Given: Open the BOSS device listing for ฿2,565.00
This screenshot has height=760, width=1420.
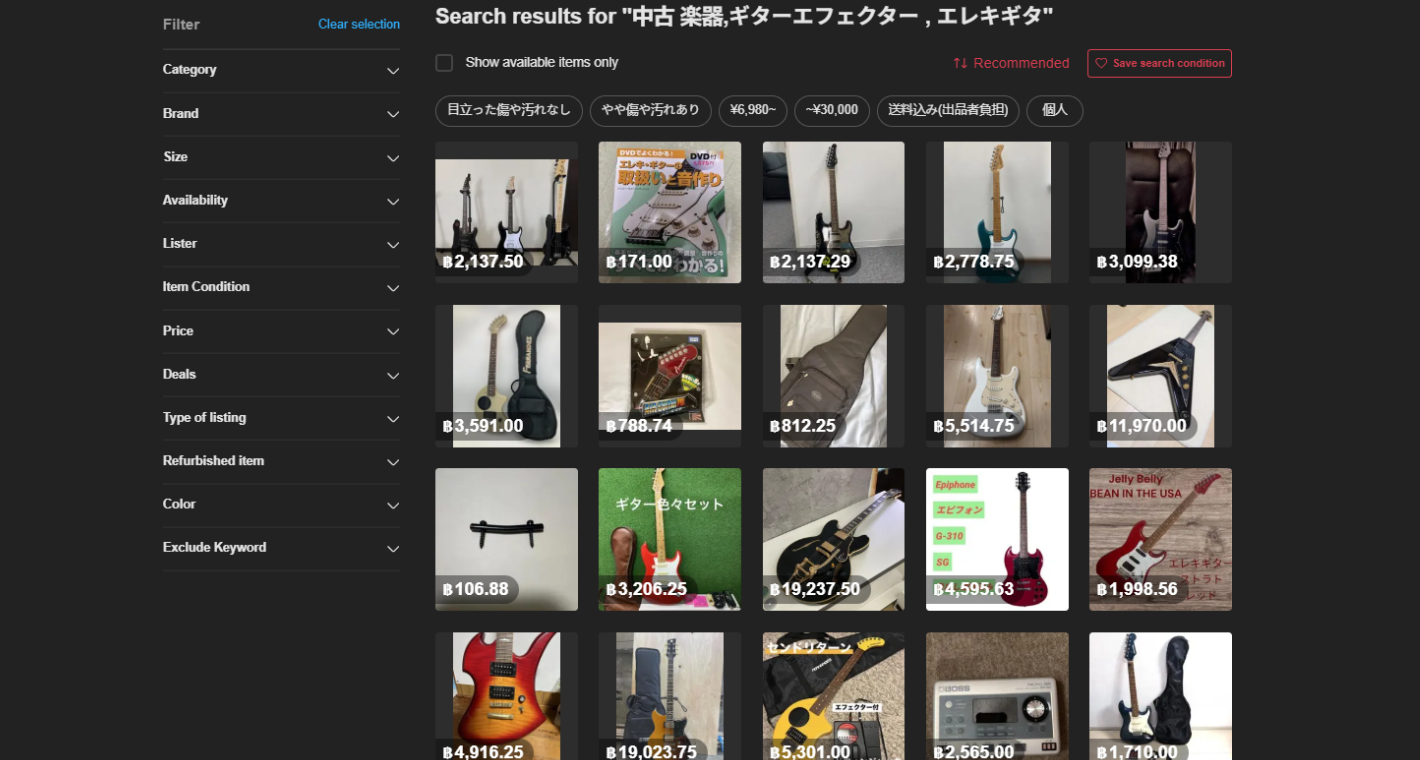Looking at the screenshot, I should click(997, 695).
